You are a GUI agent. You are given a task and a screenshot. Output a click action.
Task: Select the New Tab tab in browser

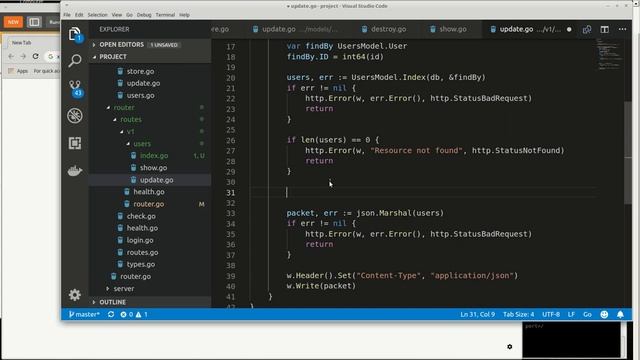[22, 42]
